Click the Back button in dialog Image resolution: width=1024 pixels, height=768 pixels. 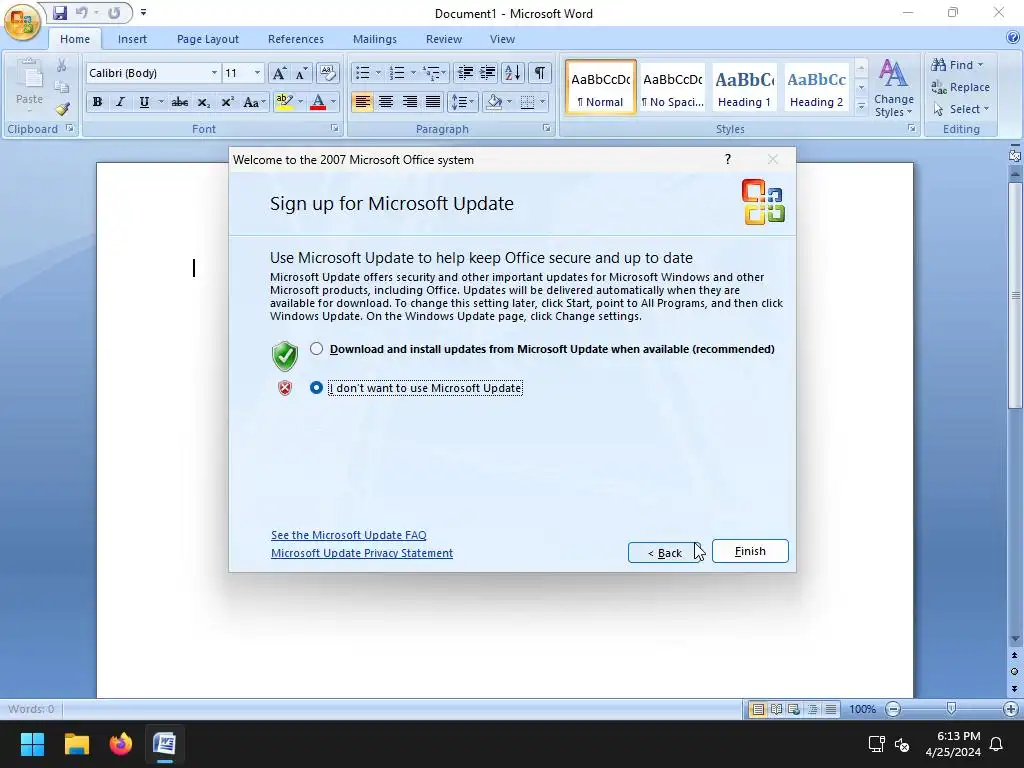click(665, 552)
